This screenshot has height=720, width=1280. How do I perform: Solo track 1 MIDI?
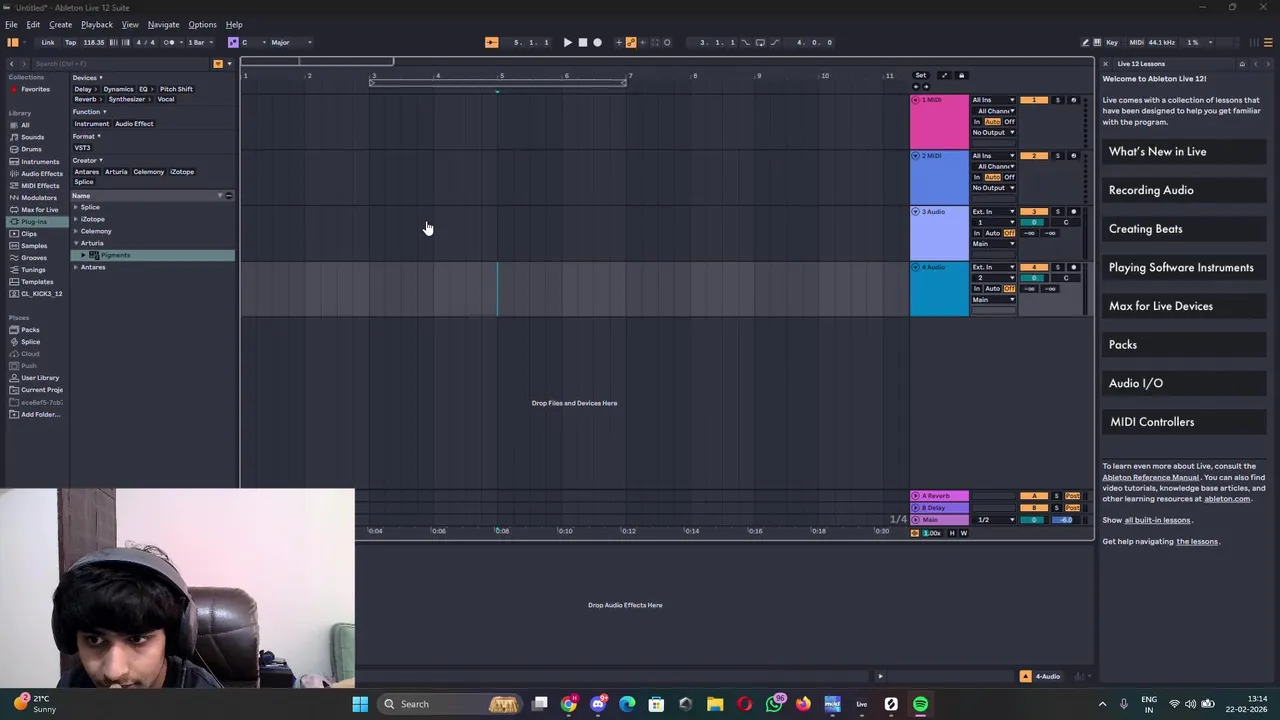1057,100
